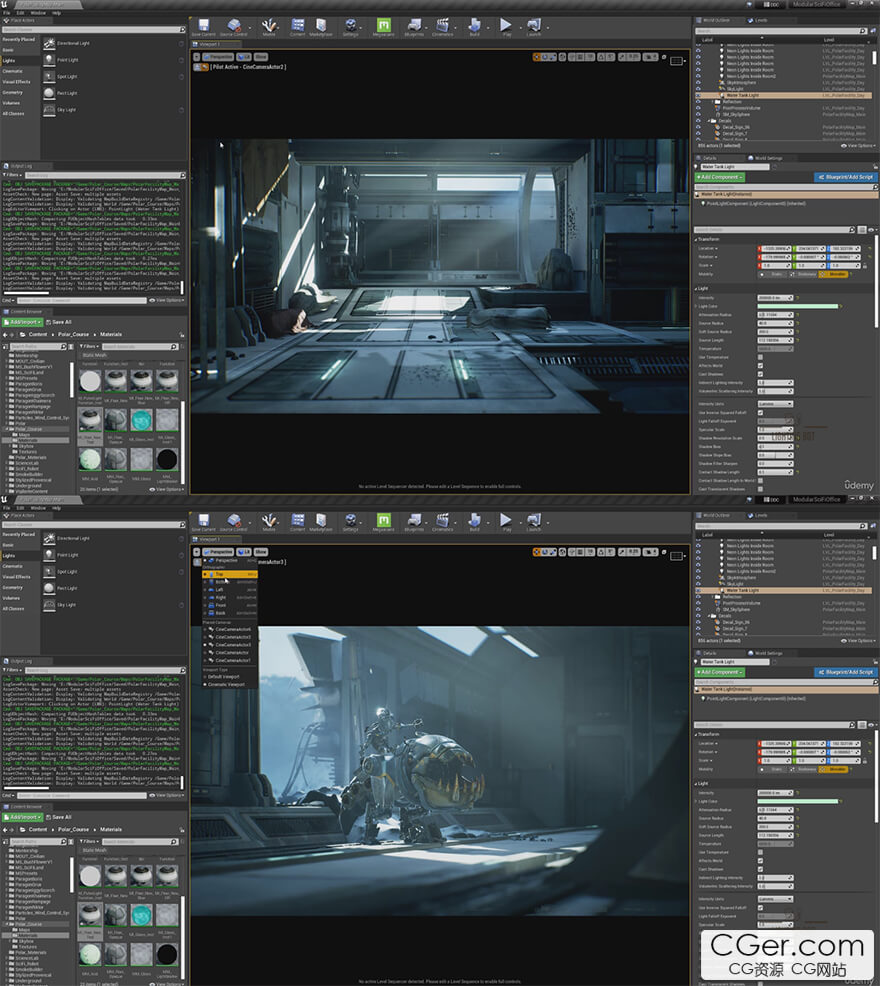Open Cinematics in the lower editor toolbar

coord(443,521)
